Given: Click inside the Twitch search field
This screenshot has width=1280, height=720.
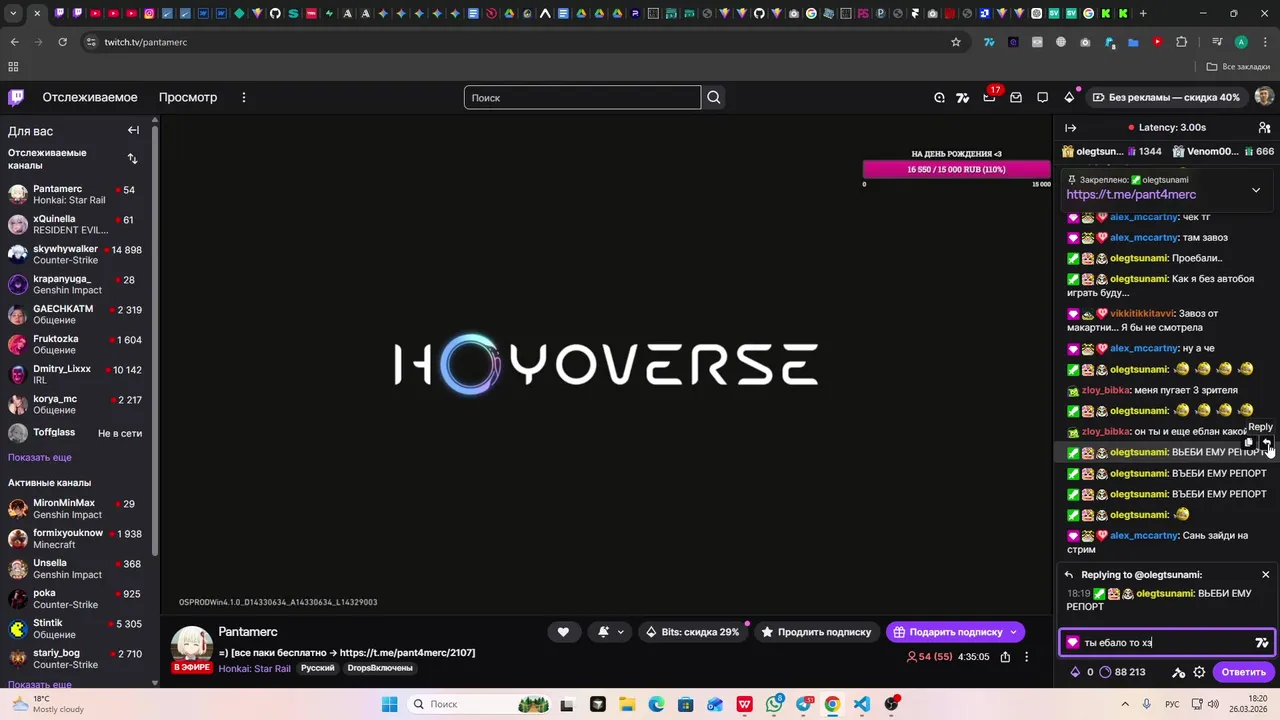Looking at the screenshot, I should tap(582, 97).
